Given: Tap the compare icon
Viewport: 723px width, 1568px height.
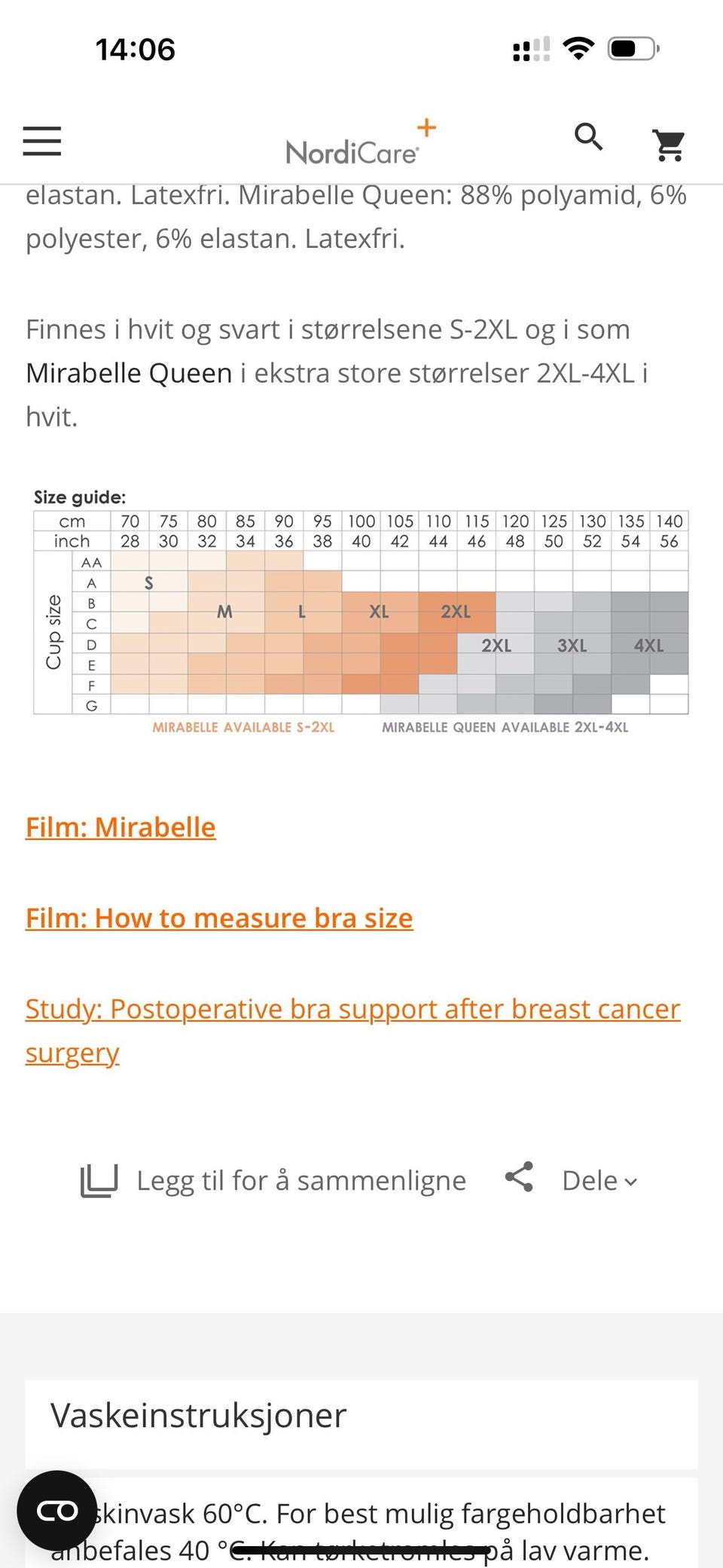Looking at the screenshot, I should (x=99, y=1181).
